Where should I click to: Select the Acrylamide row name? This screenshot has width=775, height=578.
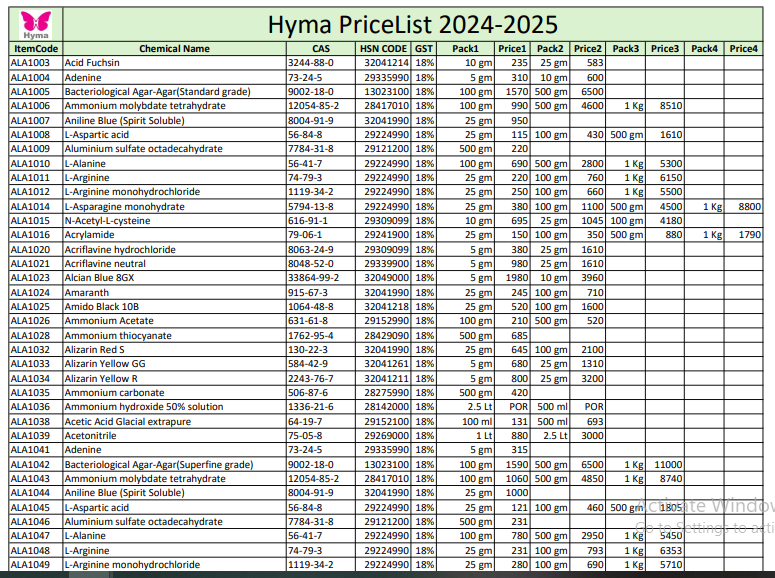(x=90, y=235)
